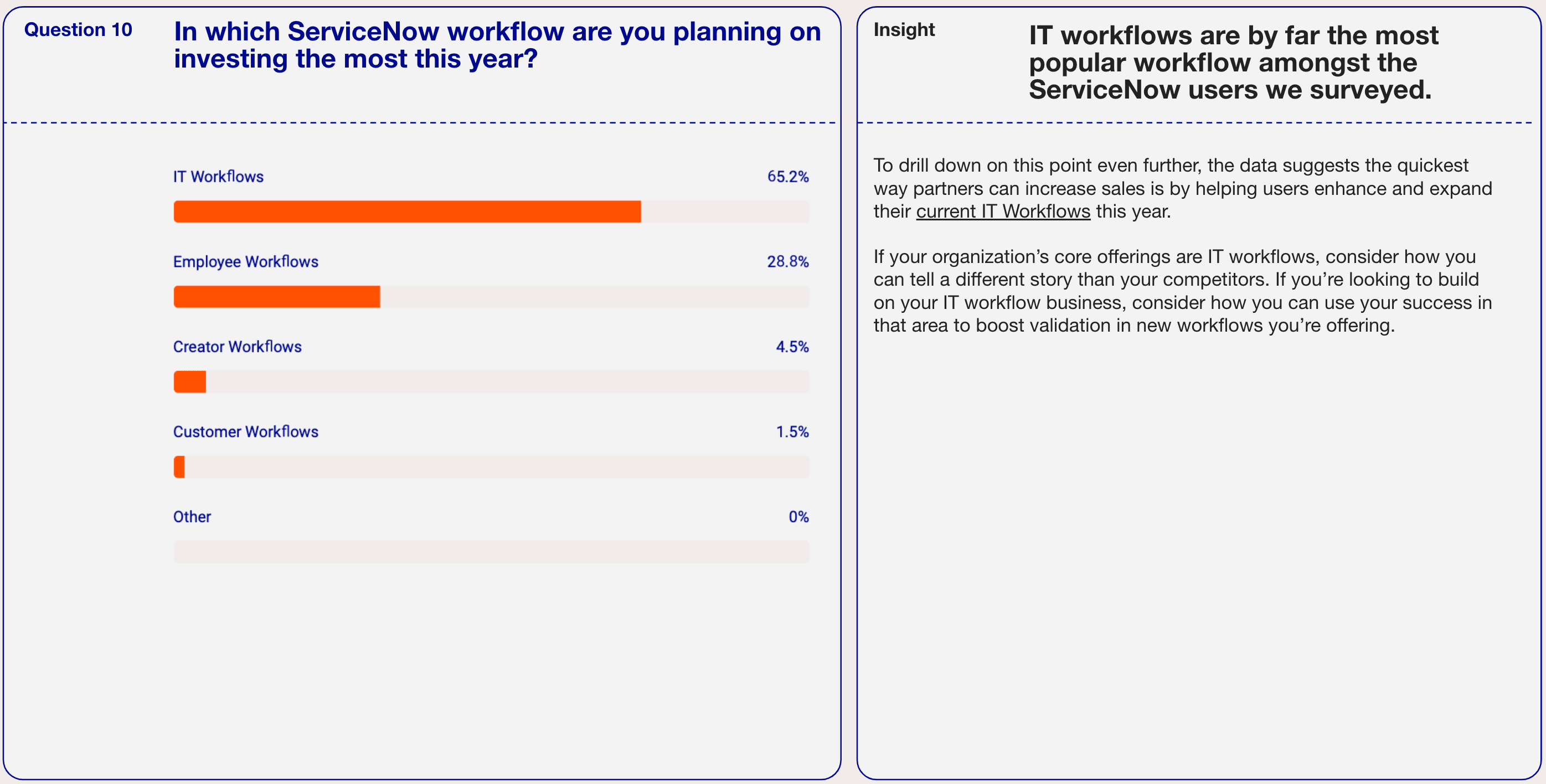Click the 1.5% percentage value

tap(792, 432)
